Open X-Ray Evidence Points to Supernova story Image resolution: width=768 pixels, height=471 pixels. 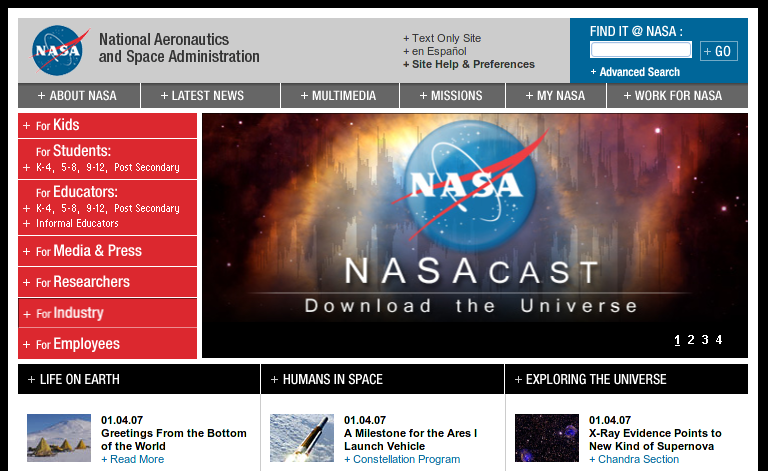tap(655, 440)
